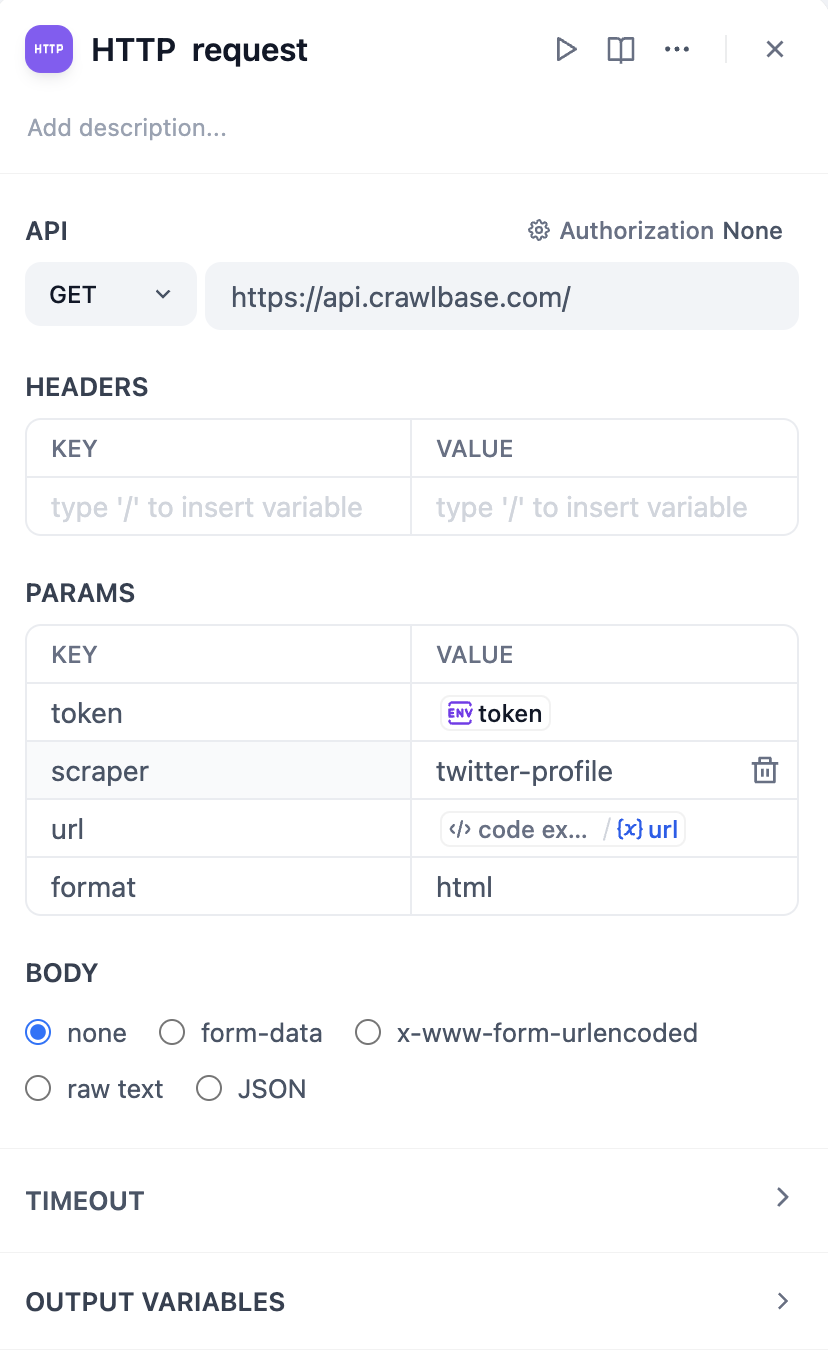
Task: Expand the TIMEOUT section
Action: click(x=783, y=1198)
